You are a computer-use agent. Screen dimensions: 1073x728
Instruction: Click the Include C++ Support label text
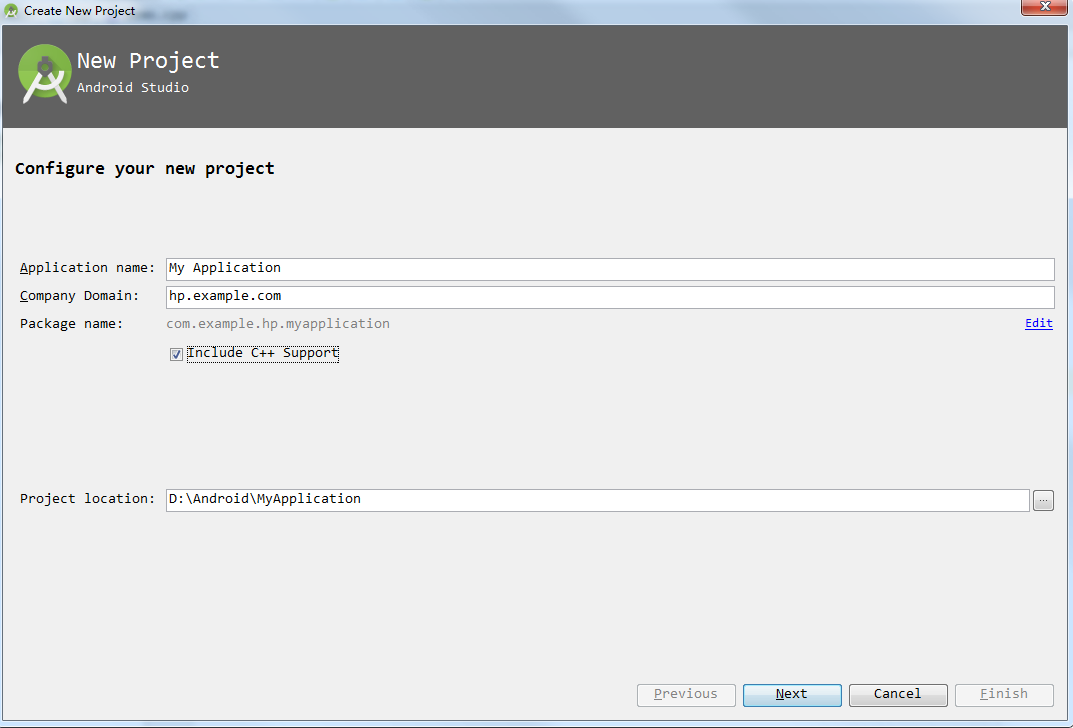coord(263,353)
